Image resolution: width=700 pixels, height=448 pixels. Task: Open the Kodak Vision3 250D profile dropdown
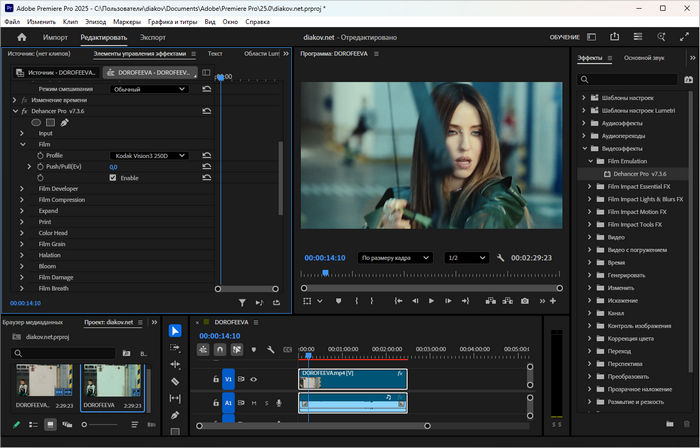[x=148, y=156]
